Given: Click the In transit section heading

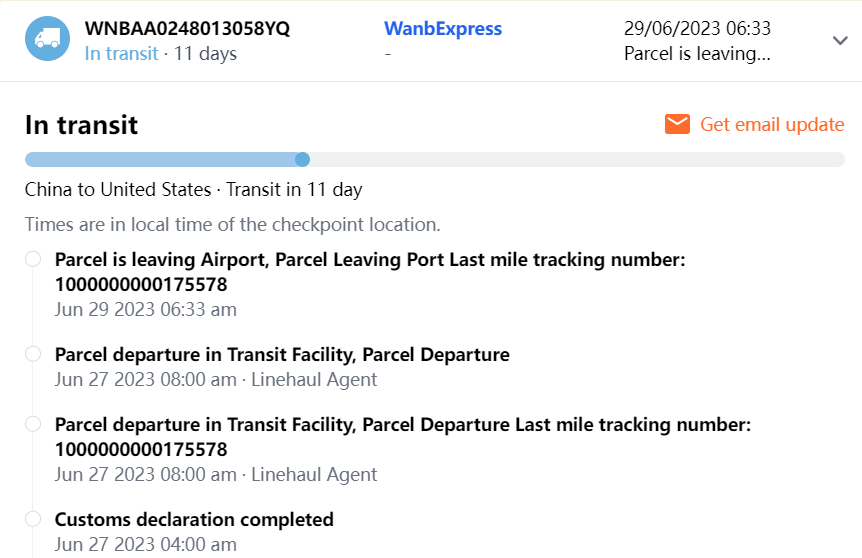Looking at the screenshot, I should (x=81, y=125).
